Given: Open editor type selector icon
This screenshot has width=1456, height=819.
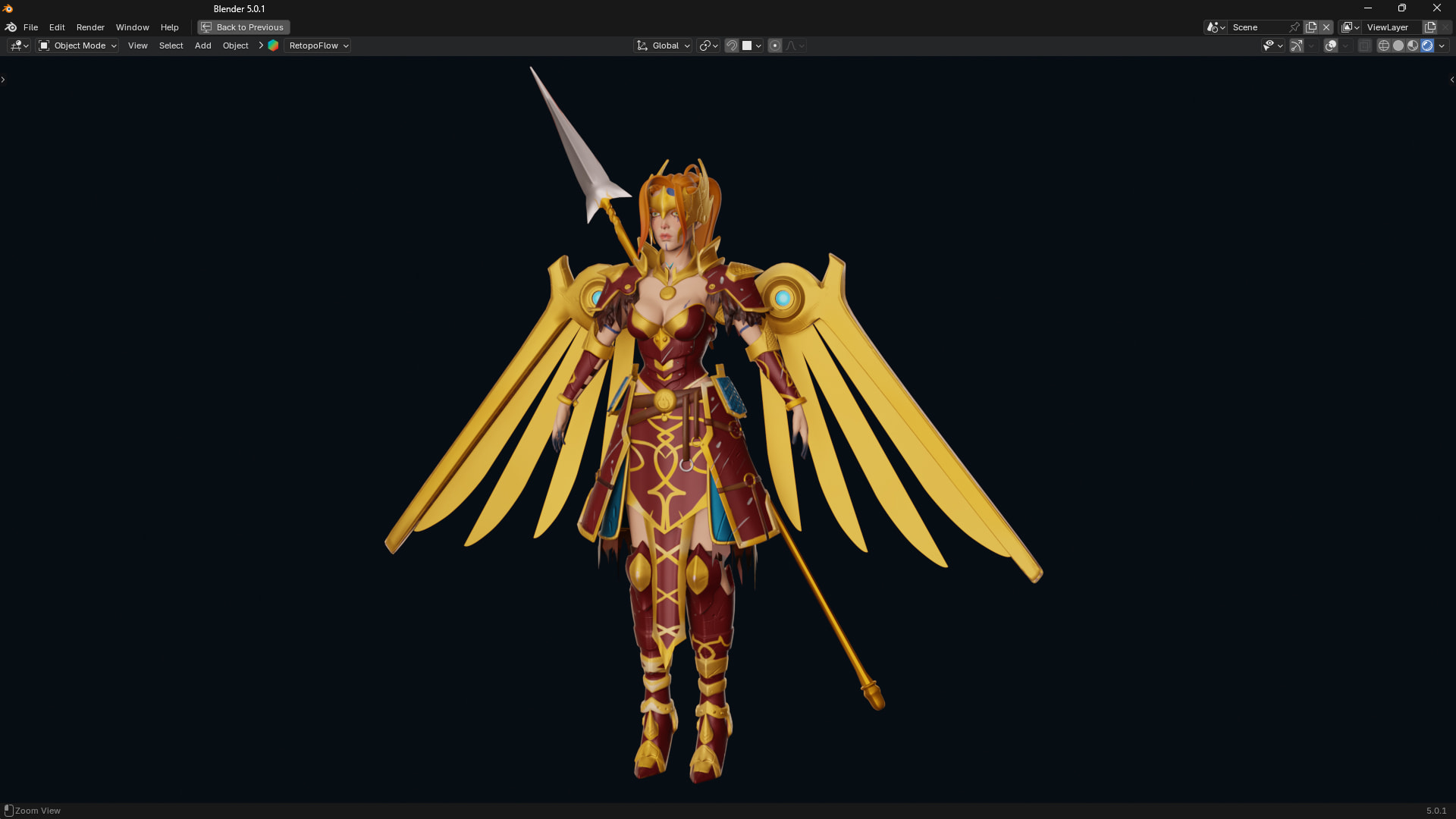Looking at the screenshot, I should click(x=19, y=45).
